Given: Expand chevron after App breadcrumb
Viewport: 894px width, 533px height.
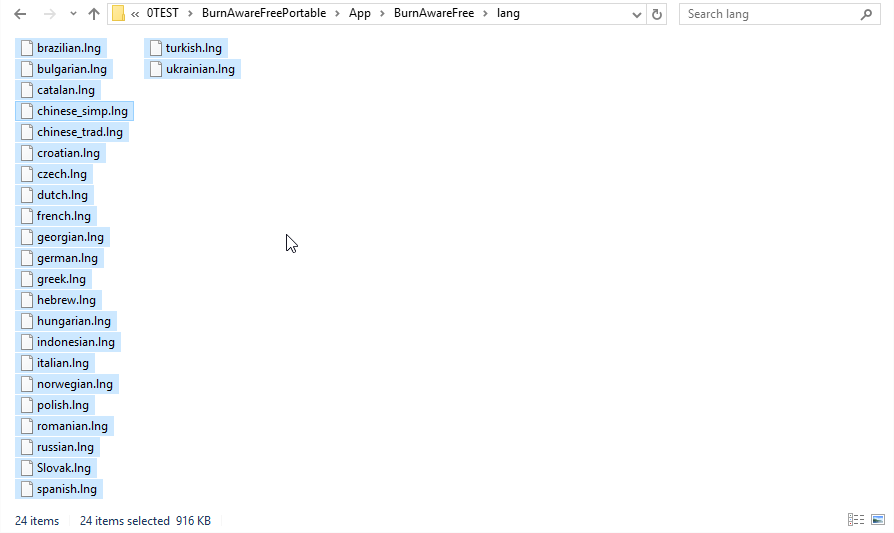Looking at the screenshot, I should [x=383, y=14].
